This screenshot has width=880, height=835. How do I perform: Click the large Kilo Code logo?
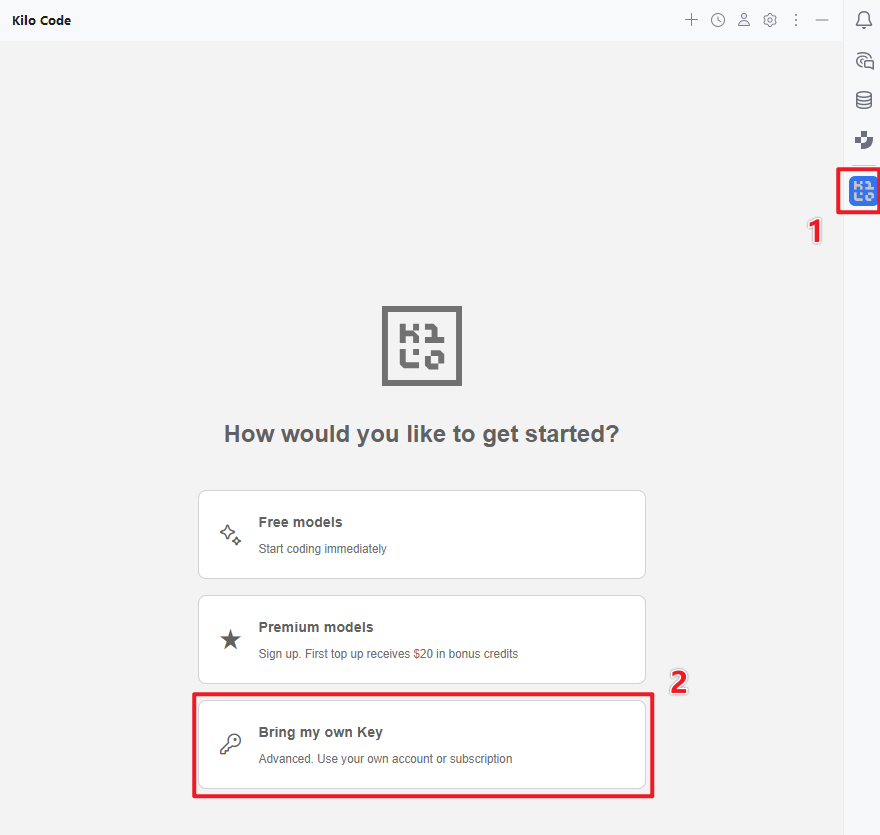(x=422, y=345)
